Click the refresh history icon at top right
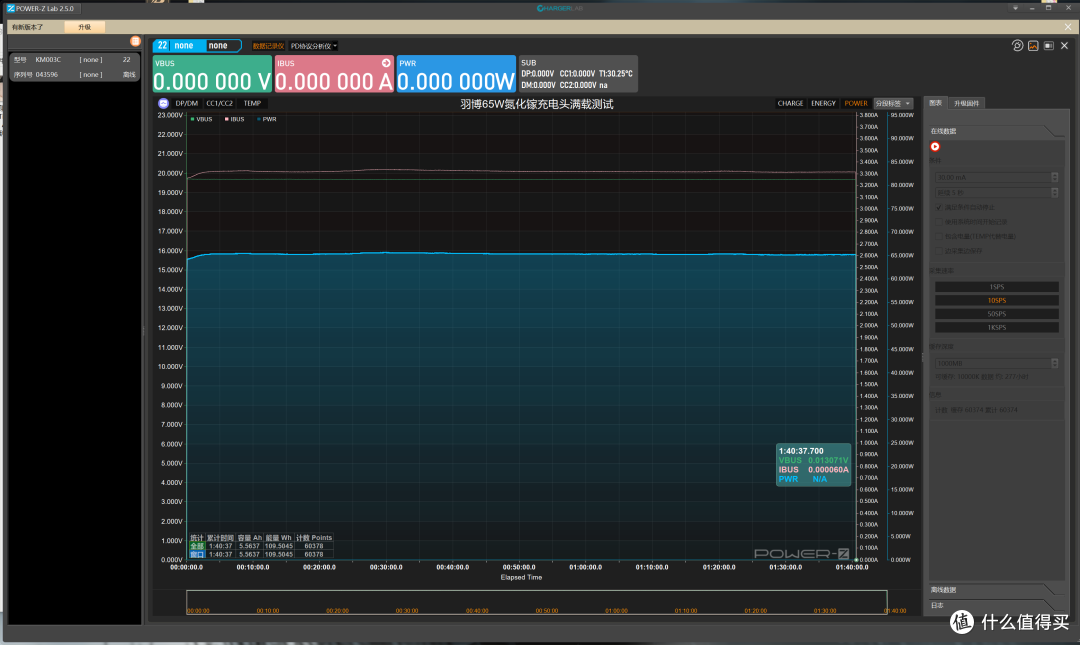 pyautogui.click(x=1017, y=45)
